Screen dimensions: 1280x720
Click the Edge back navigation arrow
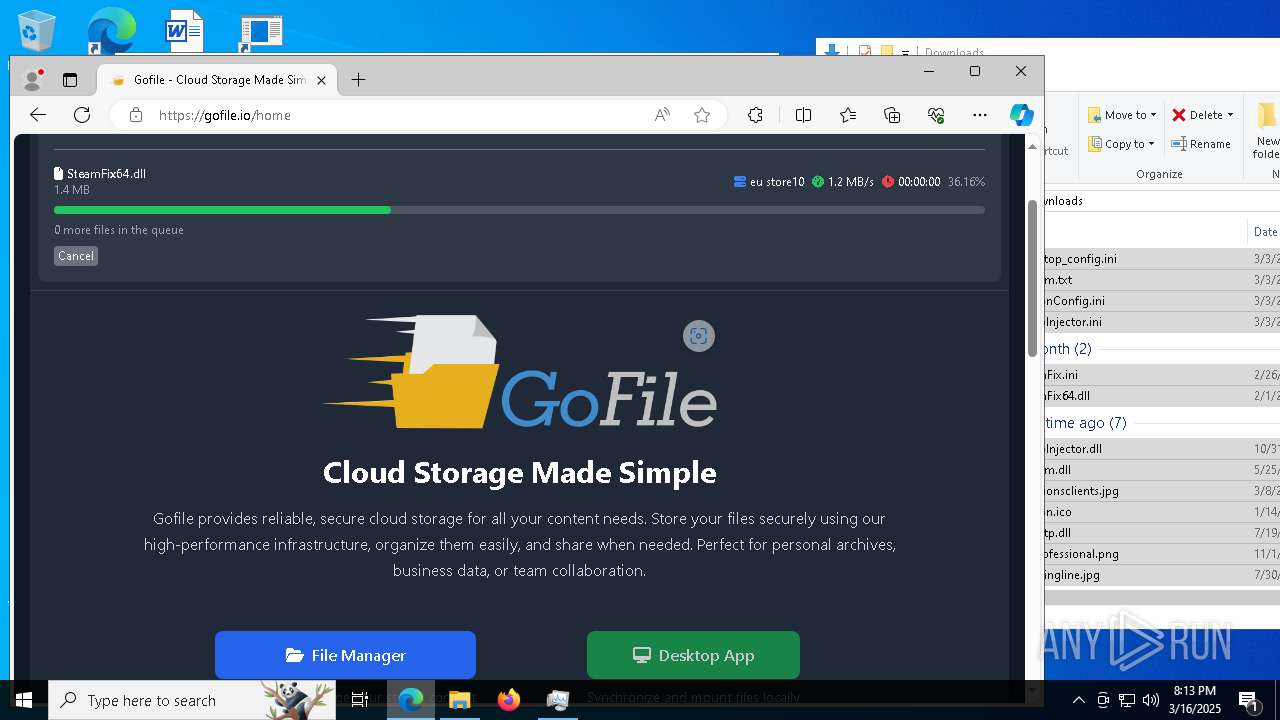tap(38, 115)
